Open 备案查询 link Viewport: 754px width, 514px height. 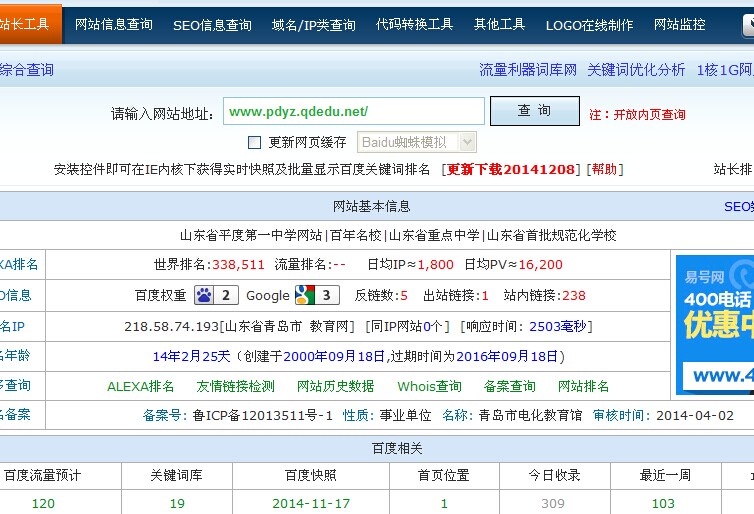click(510, 387)
